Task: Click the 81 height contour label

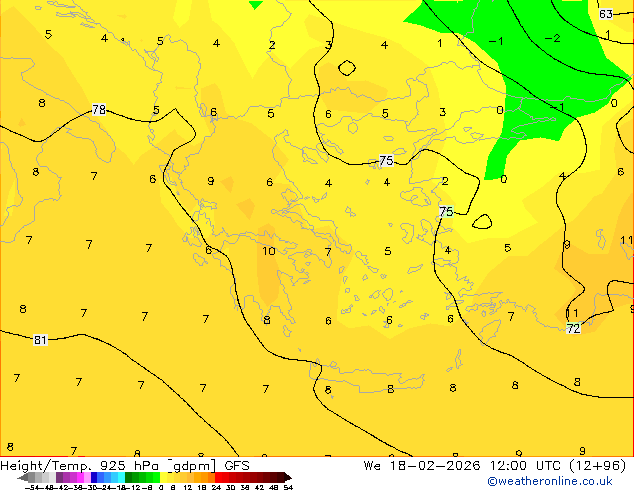Action: point(40,340)
